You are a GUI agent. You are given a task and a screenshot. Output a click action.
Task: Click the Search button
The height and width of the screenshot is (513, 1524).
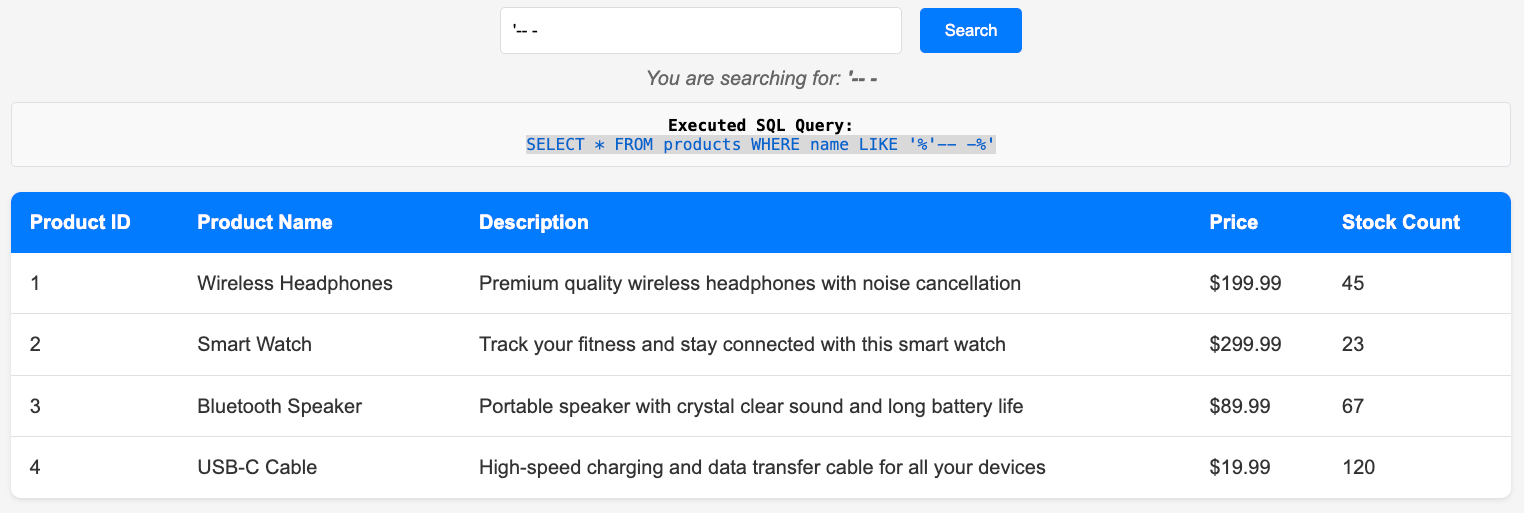pos(970,30)
